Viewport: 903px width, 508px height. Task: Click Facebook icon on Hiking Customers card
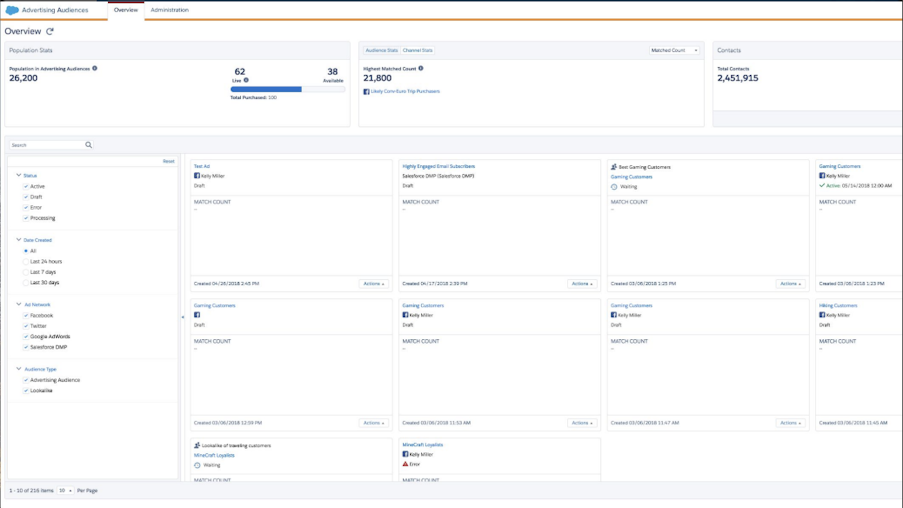pyautogui.click(x=822, y=315)
